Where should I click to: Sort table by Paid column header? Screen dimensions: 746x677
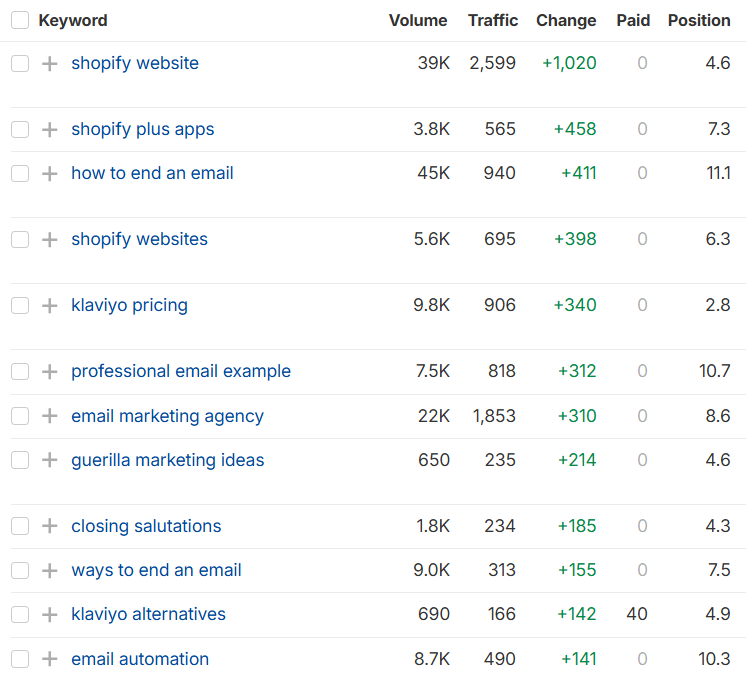pyautogui.click(x=633, y=20)
